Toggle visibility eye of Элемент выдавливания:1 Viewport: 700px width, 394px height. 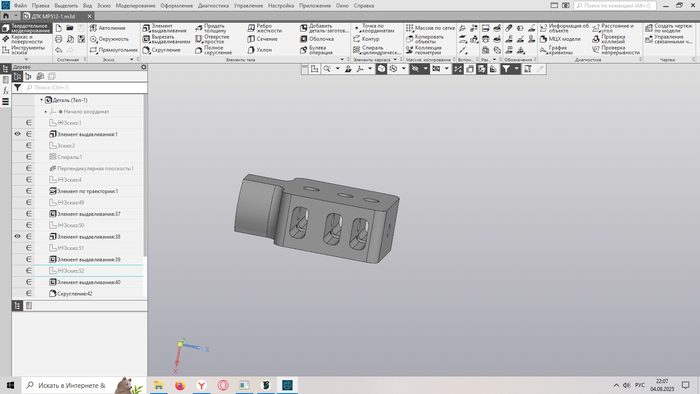point(17,134)
